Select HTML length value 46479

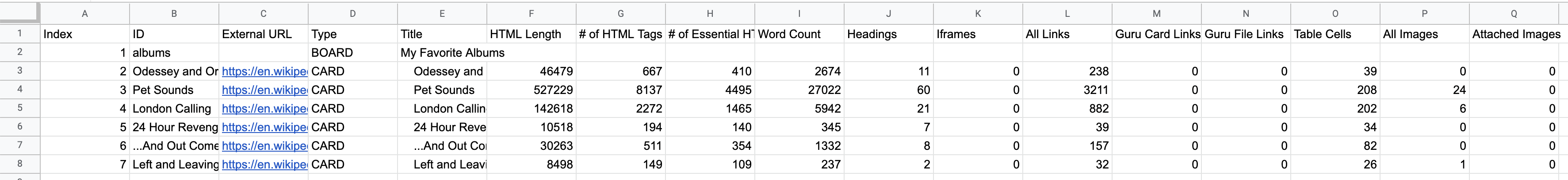coord(532,71)
